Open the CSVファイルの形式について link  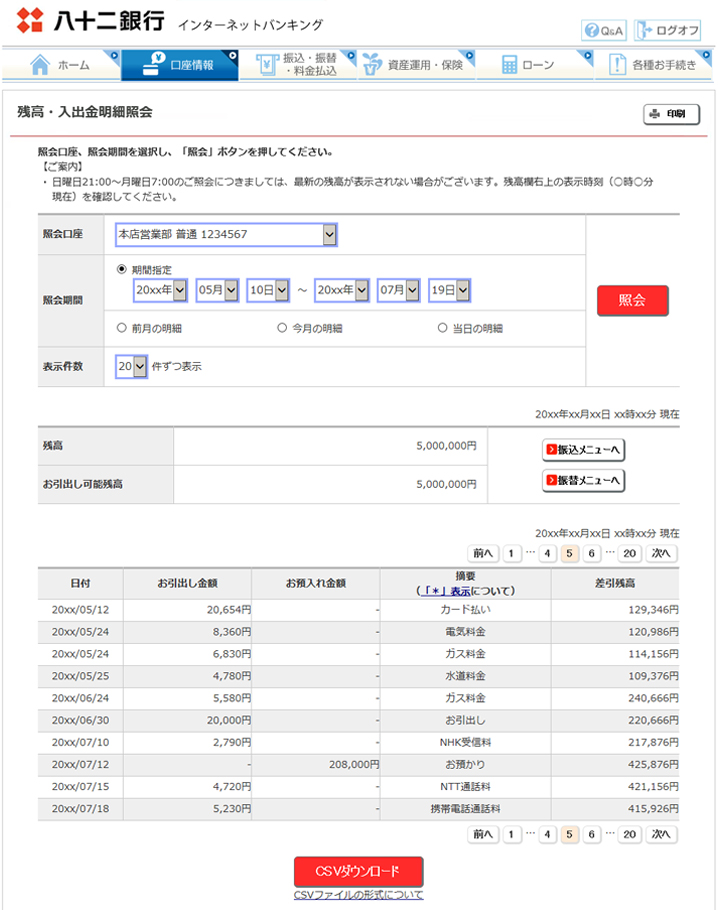click(x=358, y=895)
